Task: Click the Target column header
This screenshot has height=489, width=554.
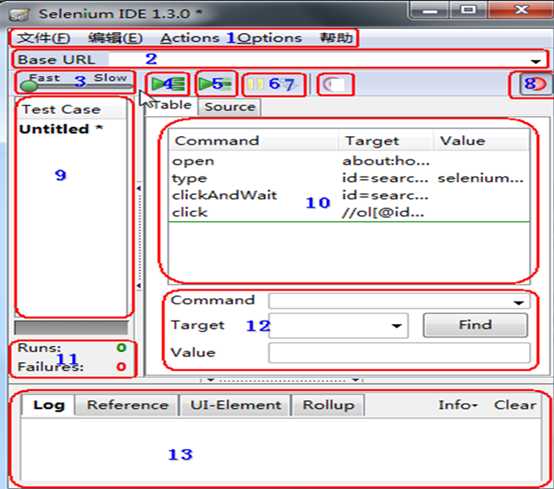Action: pos(385,141)
